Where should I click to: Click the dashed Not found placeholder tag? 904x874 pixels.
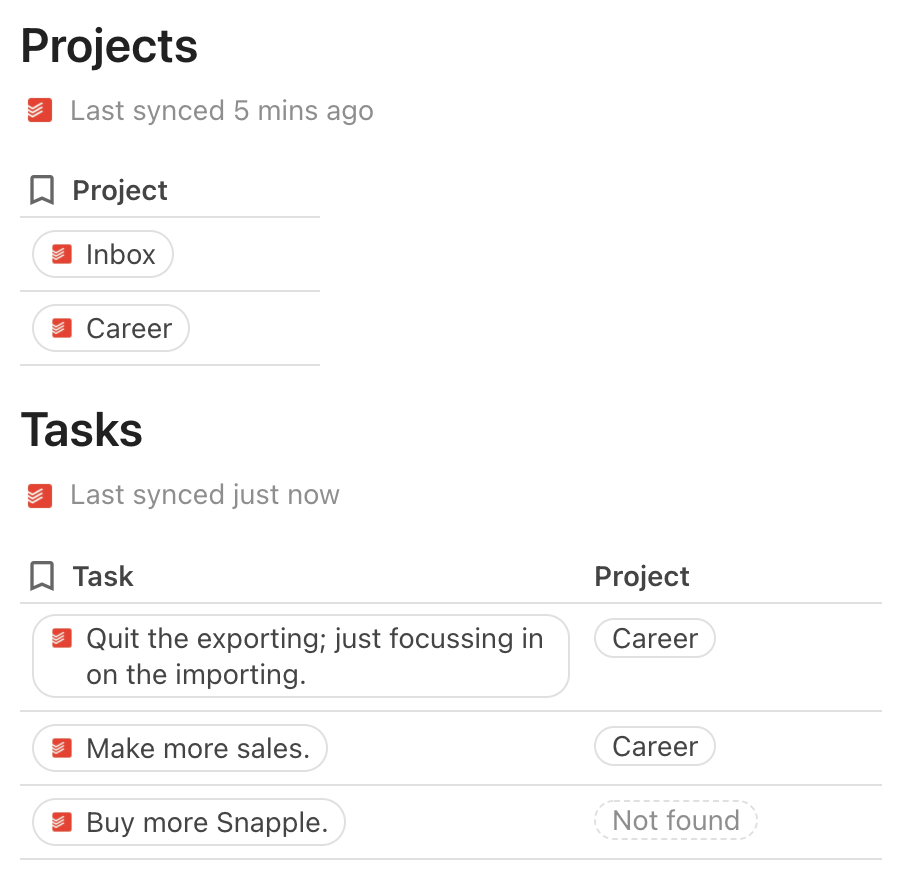click(x=675, y=820)
